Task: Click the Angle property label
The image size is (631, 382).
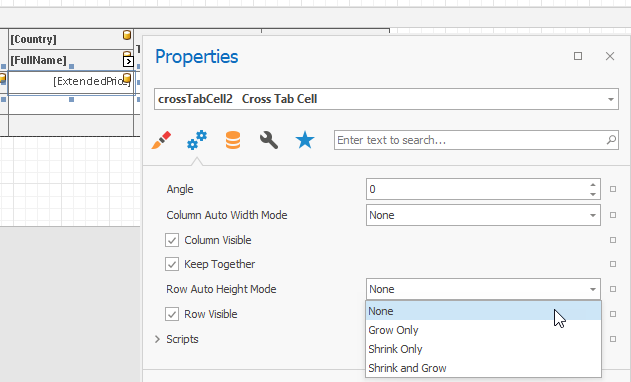Action: [180, 189]
